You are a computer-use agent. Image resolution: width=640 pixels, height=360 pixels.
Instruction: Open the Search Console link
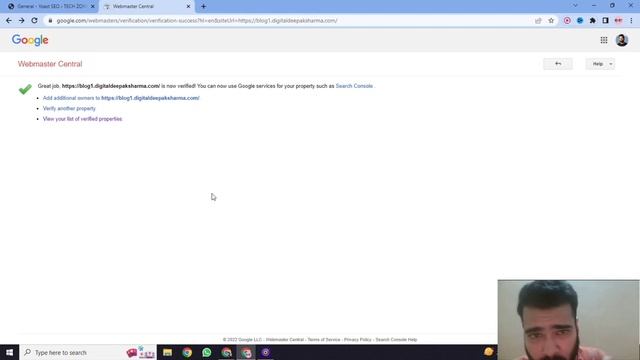pos(354,86)
